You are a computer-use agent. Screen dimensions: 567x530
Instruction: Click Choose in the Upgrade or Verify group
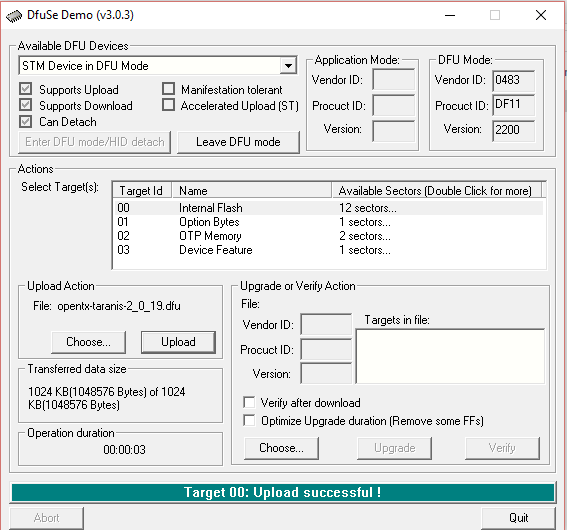[x=281, y=448]
